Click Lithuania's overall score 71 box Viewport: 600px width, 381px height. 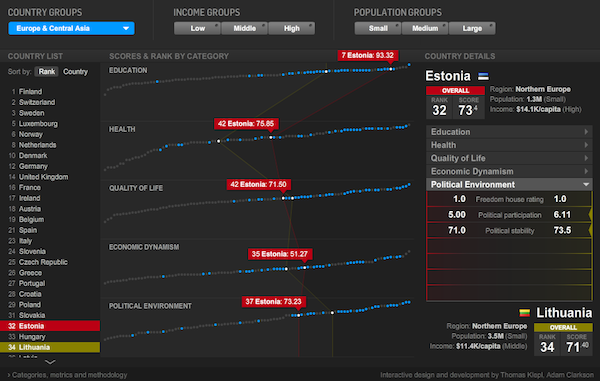coord(577,344)
